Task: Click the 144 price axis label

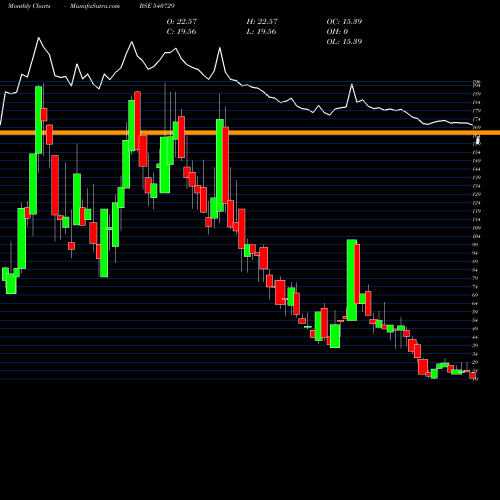Action: (x=477, y=169)
